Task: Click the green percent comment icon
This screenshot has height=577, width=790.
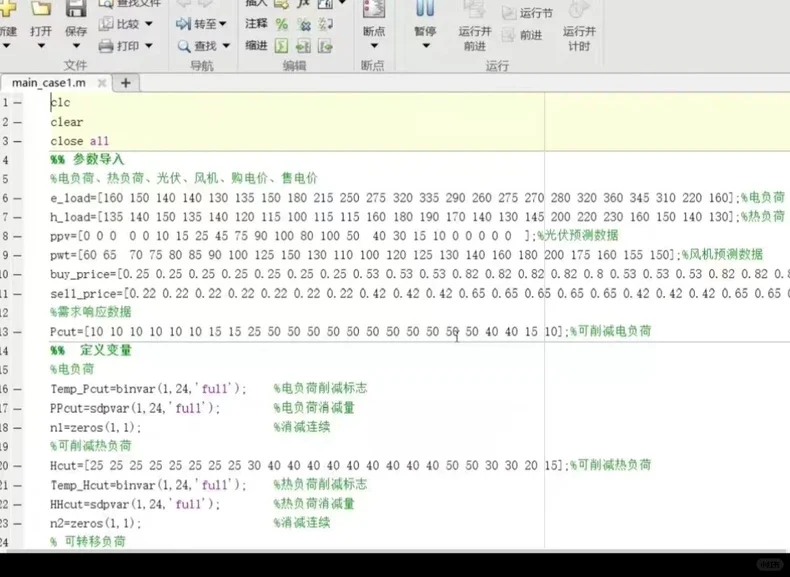Action: pos(282,24)
